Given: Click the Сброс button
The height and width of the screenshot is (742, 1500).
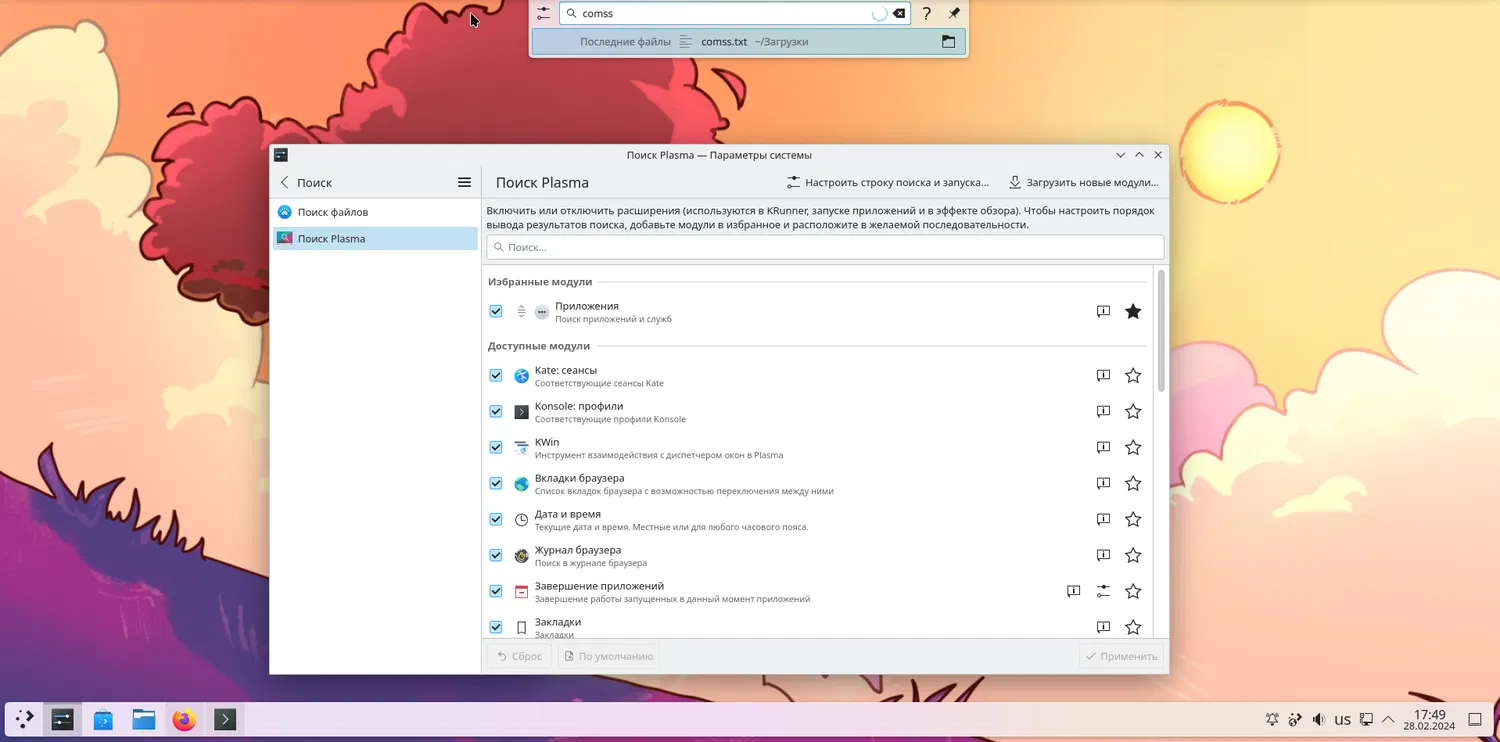Looking at the screenshot, I should click(x=519, y=657).
